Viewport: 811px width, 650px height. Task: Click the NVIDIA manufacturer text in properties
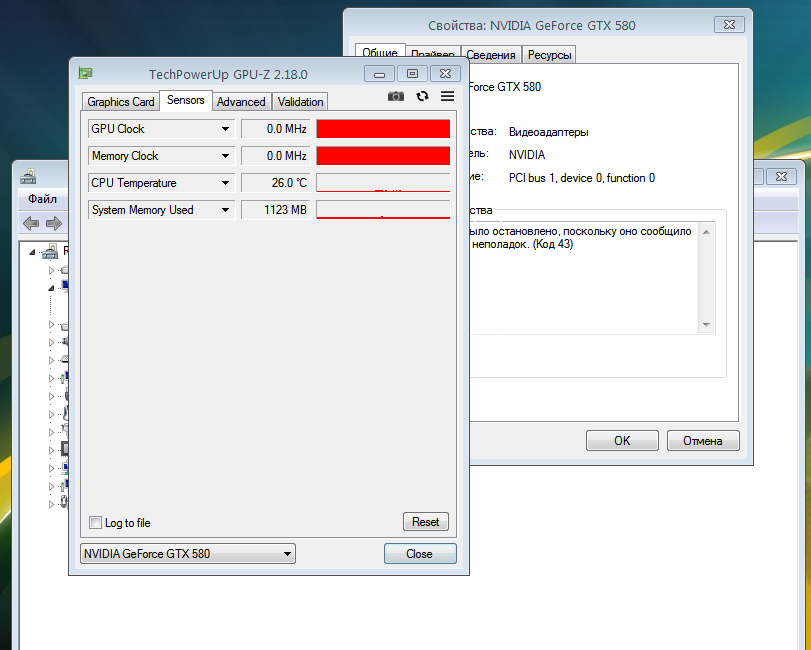point(527,155)
